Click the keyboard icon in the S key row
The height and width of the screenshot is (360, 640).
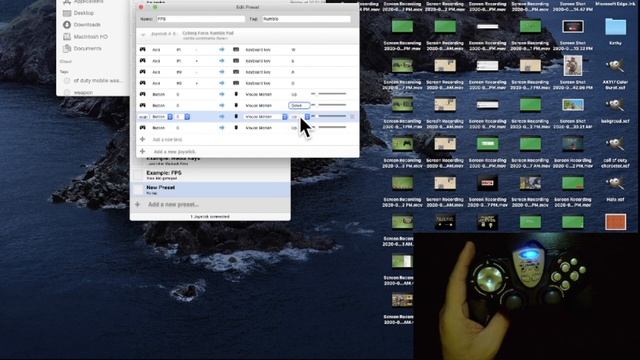(236, 61)
